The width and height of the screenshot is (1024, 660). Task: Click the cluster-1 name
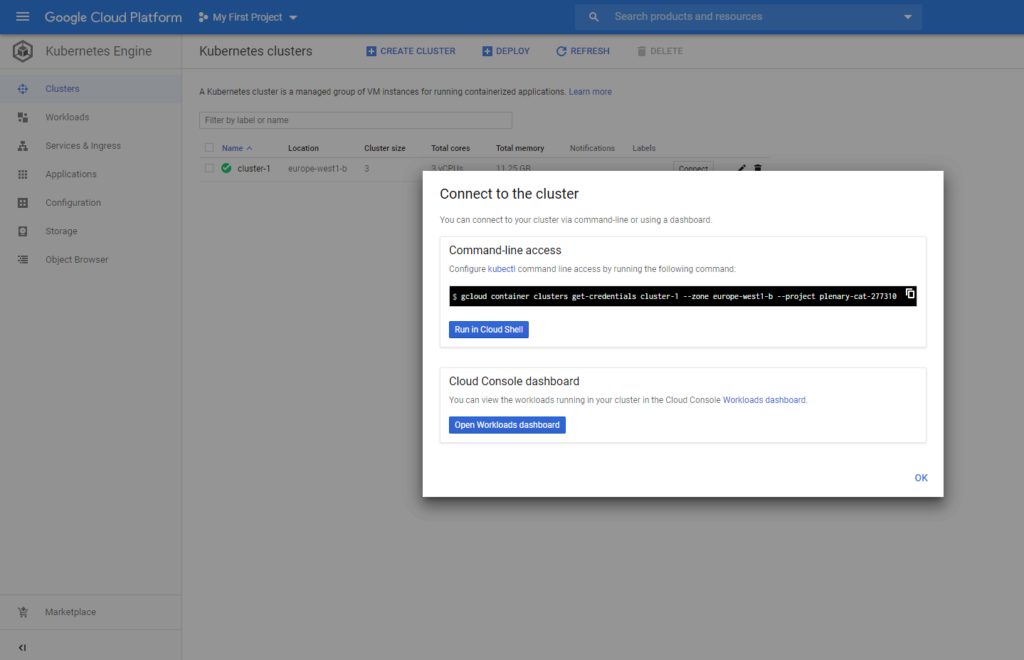tap(254, 168)
